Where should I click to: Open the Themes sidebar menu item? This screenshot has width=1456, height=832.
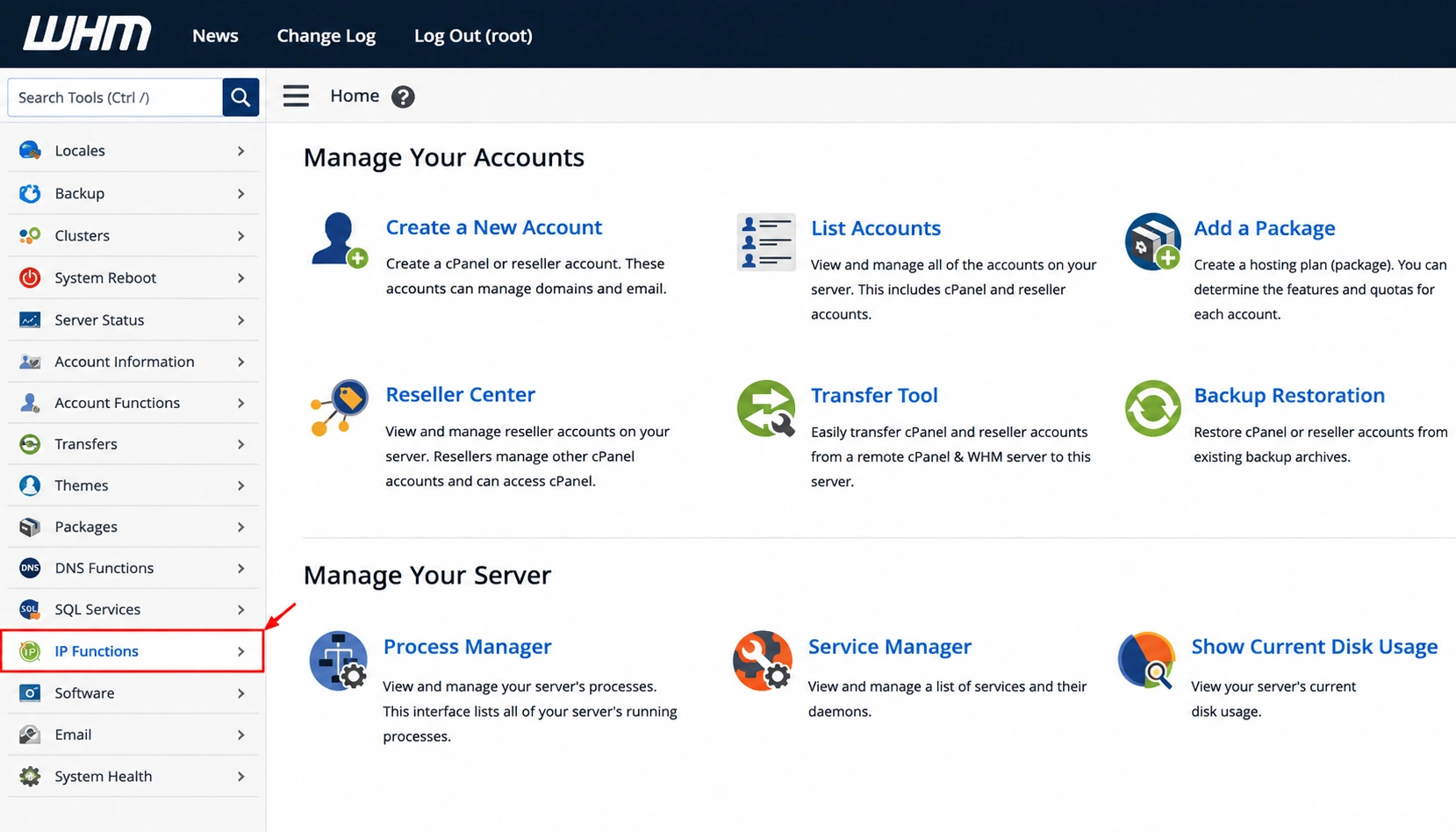(133, 485)
